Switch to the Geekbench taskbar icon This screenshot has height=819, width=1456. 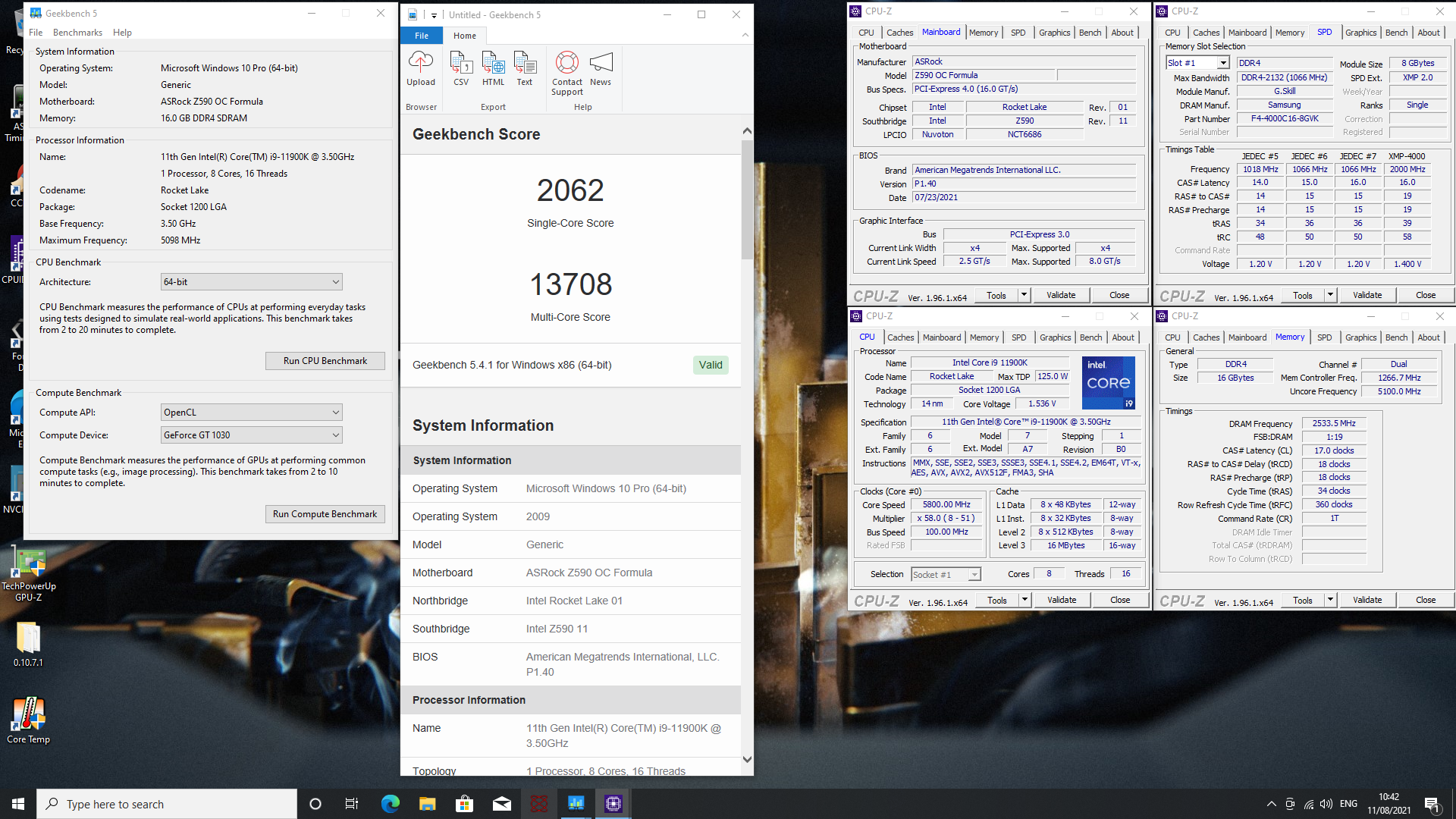[576, 804]
